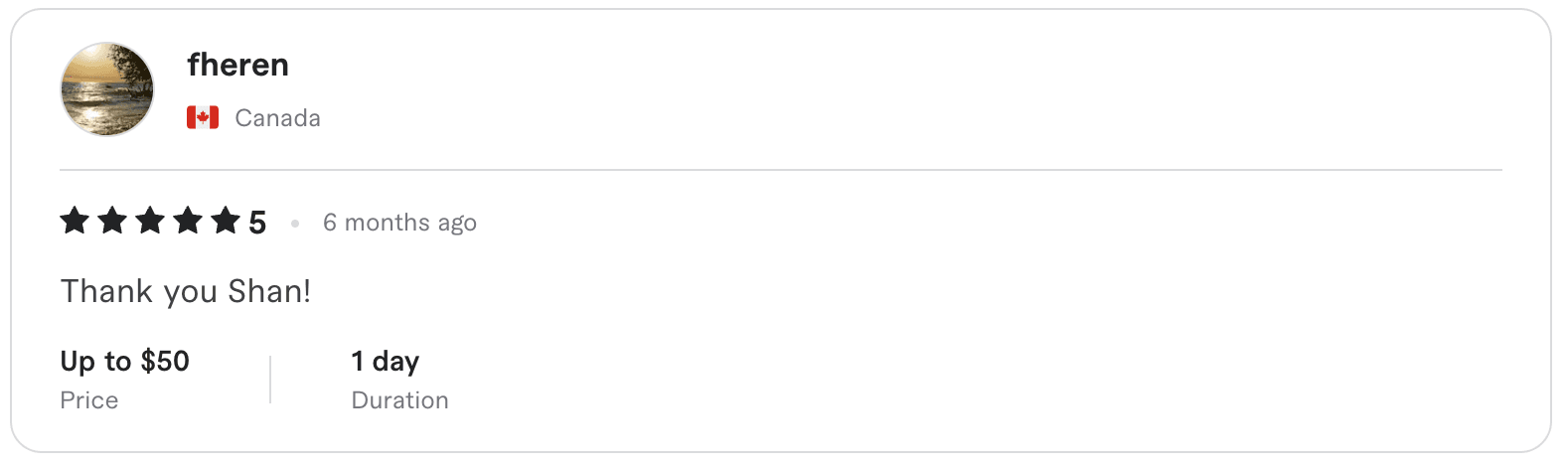Click the rating number 5

[257, 223]
